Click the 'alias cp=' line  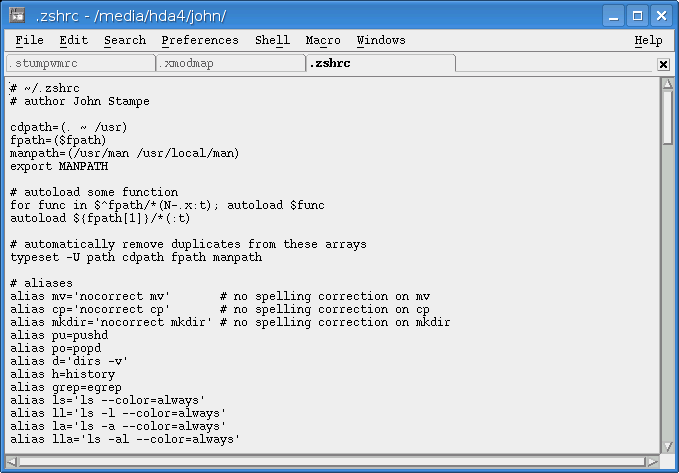coord(220,309)
